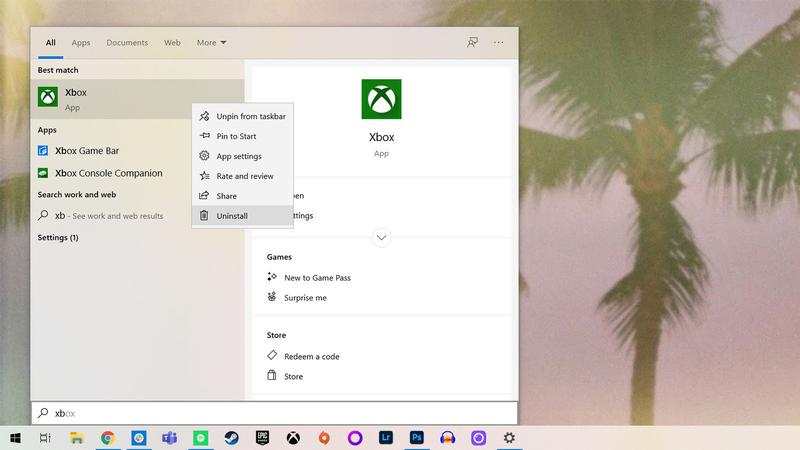
Task: Open the headphones app on taskbar
Action: coord(447,438)
